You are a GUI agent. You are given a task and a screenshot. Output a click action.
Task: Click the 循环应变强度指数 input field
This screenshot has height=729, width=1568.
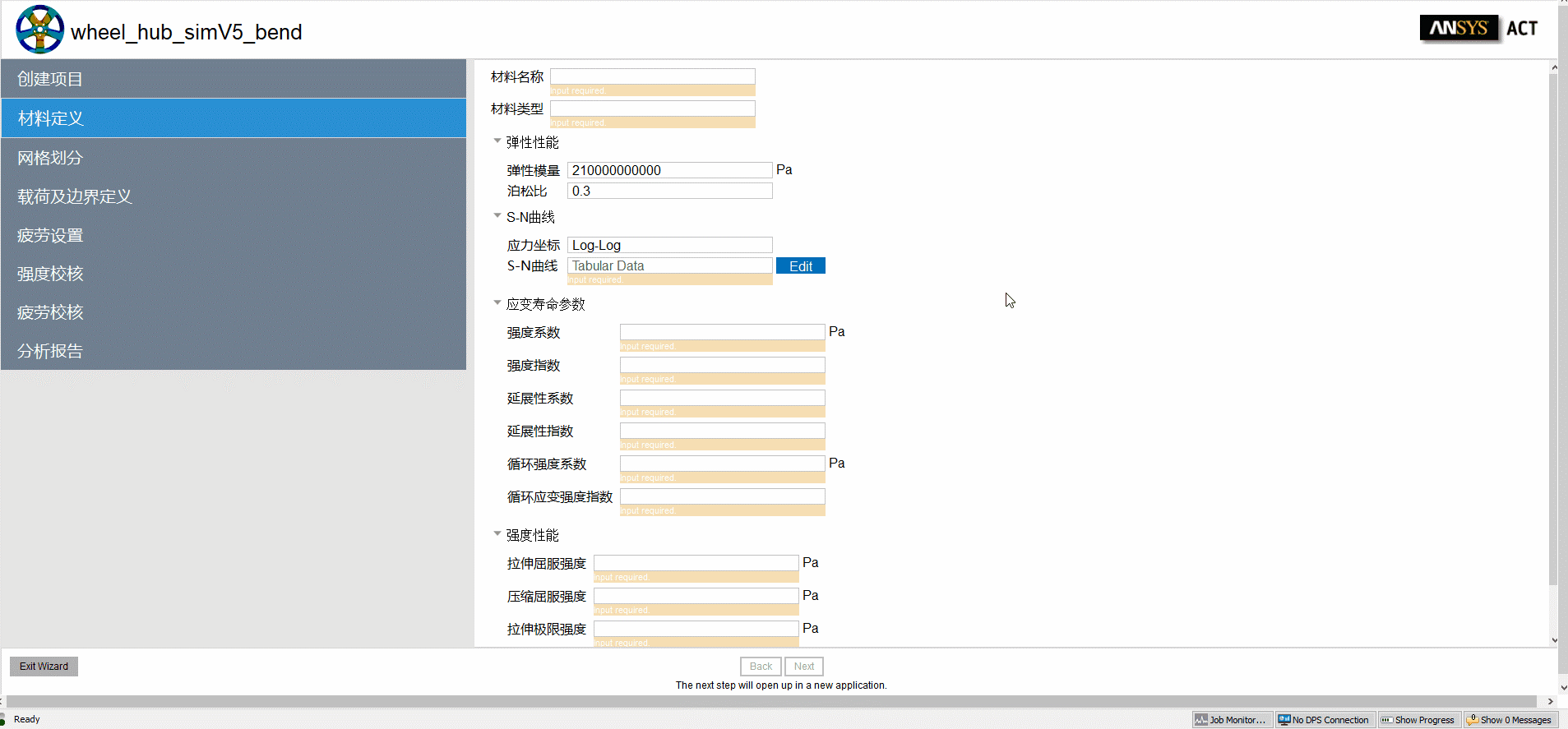point(722,496)
